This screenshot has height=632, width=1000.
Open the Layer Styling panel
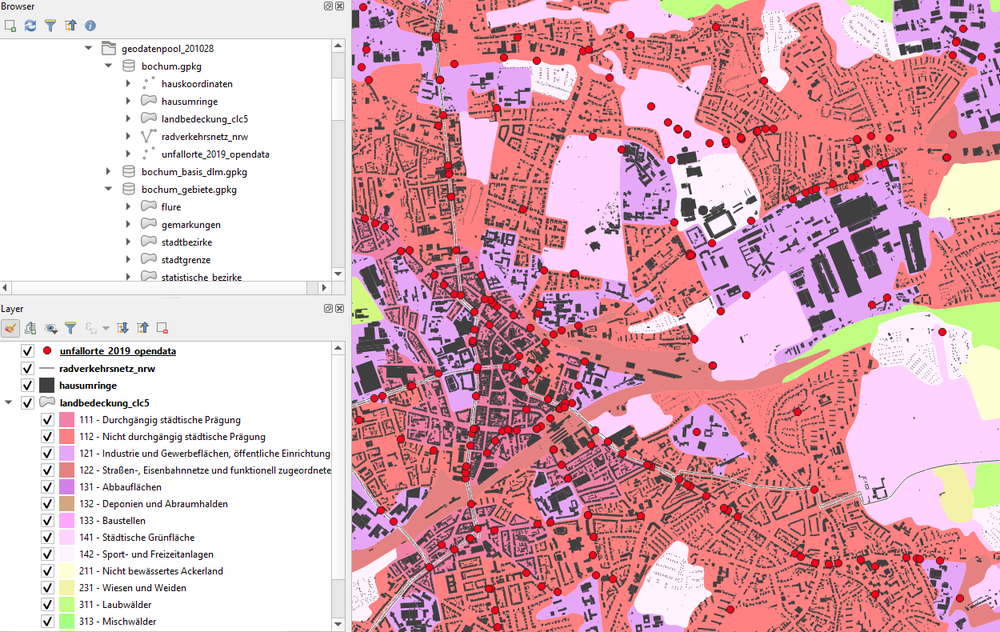(x=10, y=327)
